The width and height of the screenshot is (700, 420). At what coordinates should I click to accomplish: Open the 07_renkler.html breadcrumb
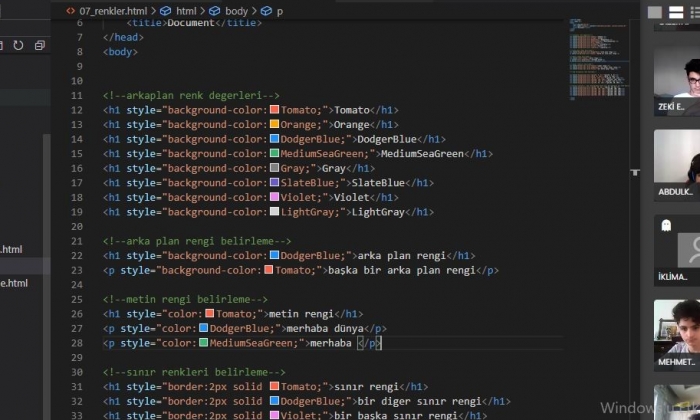112,11
